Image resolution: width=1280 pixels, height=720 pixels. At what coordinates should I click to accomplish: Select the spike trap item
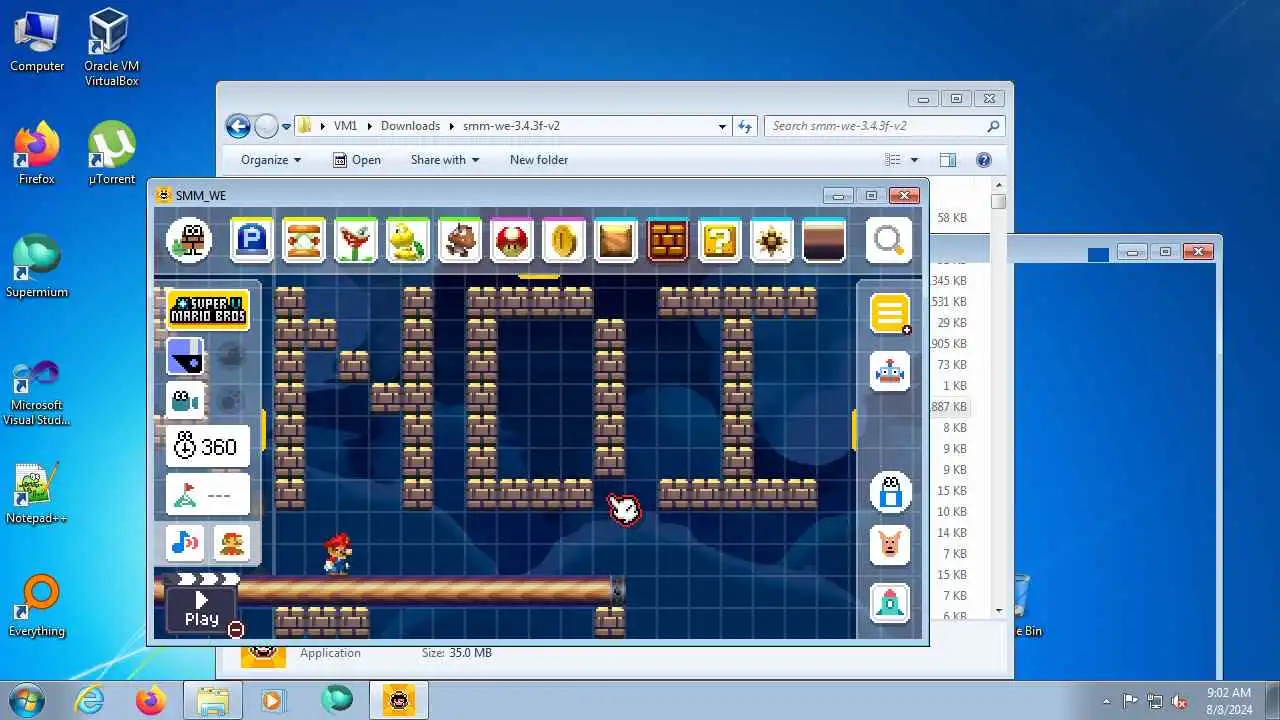[x=772, y=240]
